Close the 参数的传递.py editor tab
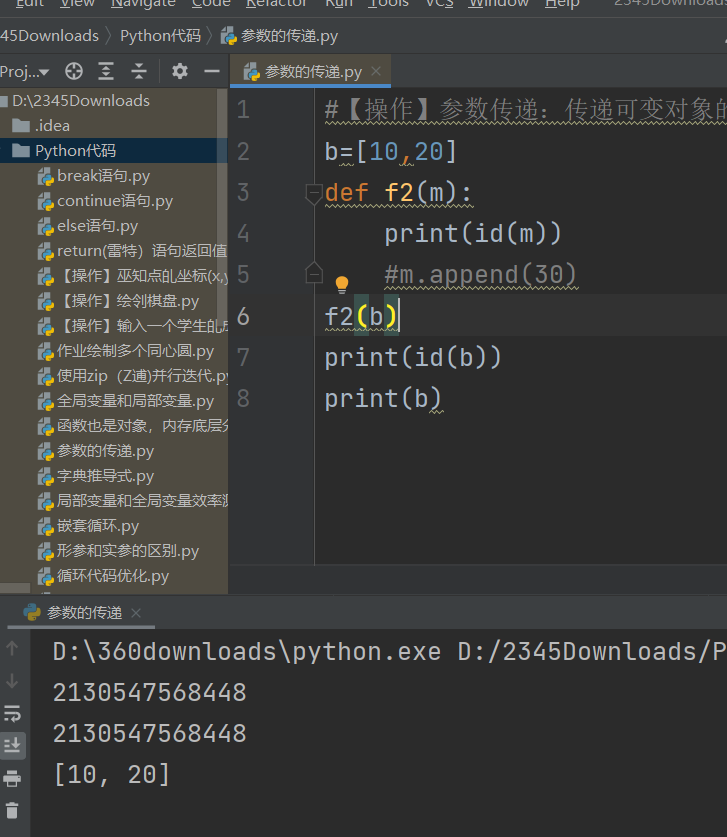The image size is (727, 837). [376, 71]
